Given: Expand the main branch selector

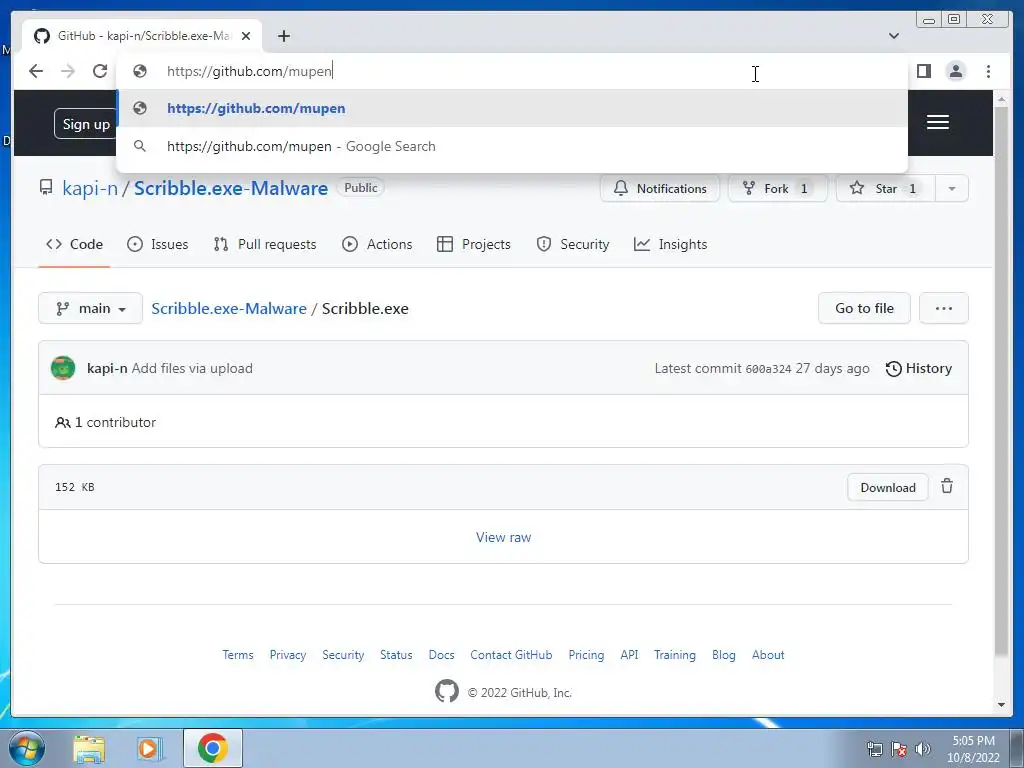Looking at the screenshot, I should (90, 308).
